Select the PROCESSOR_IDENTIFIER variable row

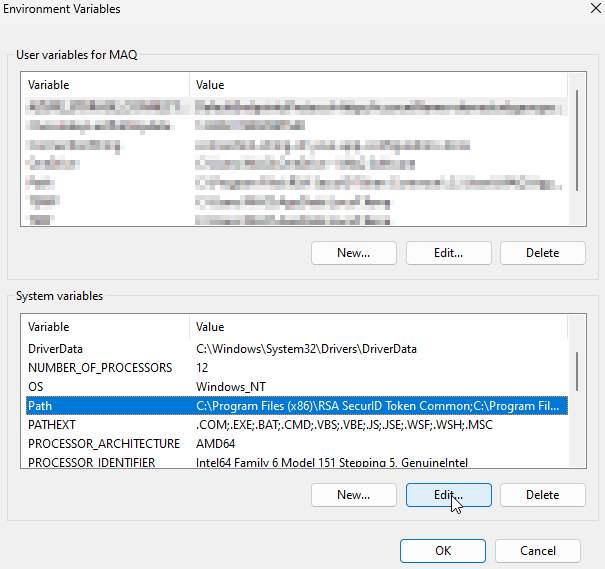point(100,463)
